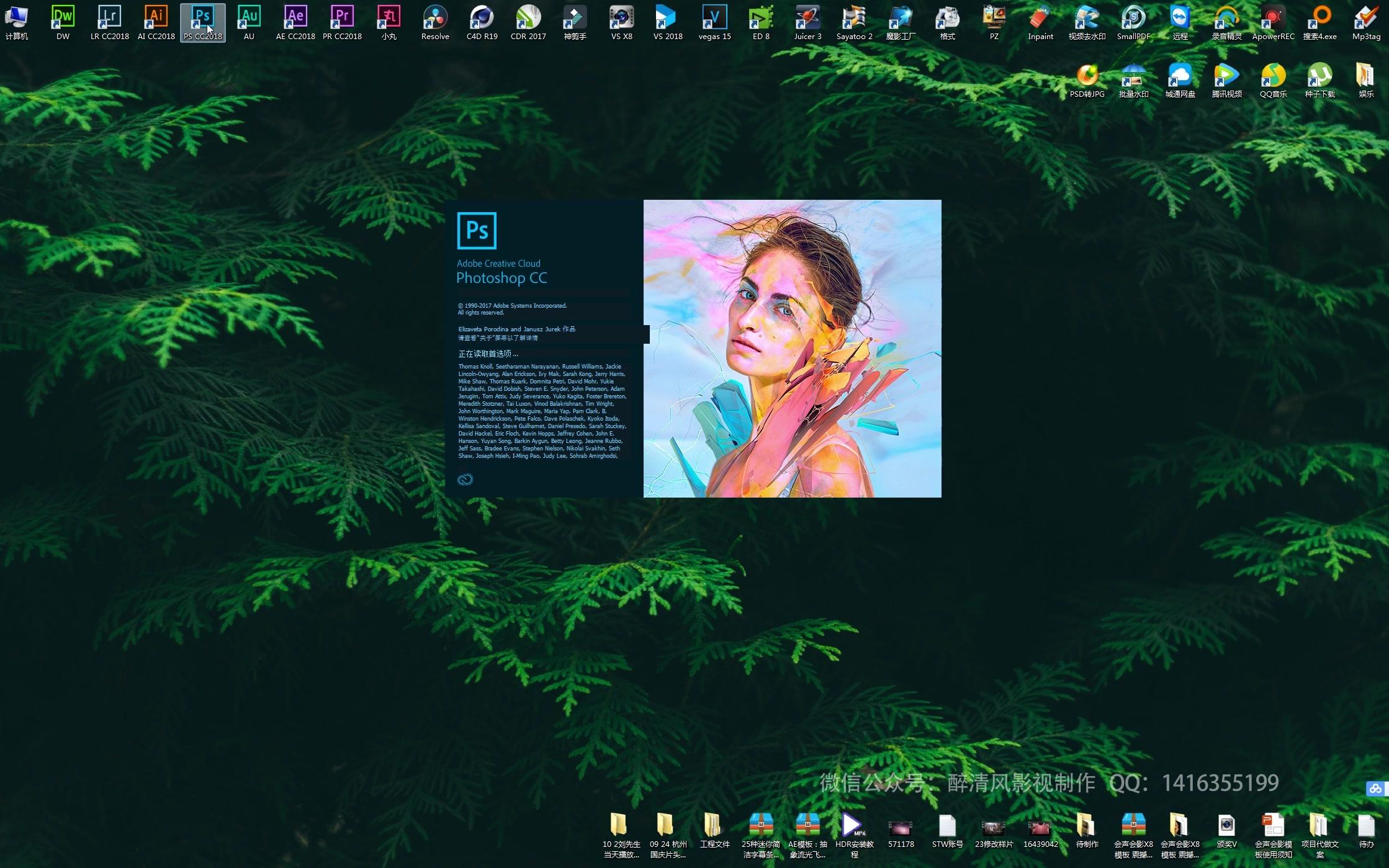Click the Photoshop splash artwork image
Image resolution: width=1389 pixels, height=868 pixels.
[792, 348]
